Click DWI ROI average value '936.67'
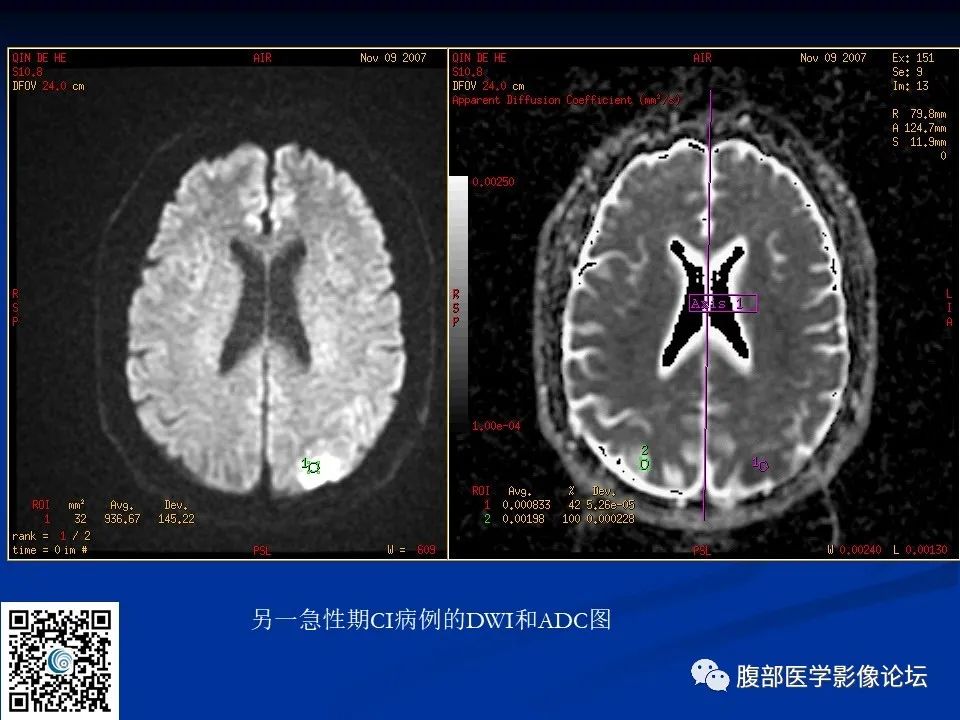 pyautogui.click(x=122, y=519)
